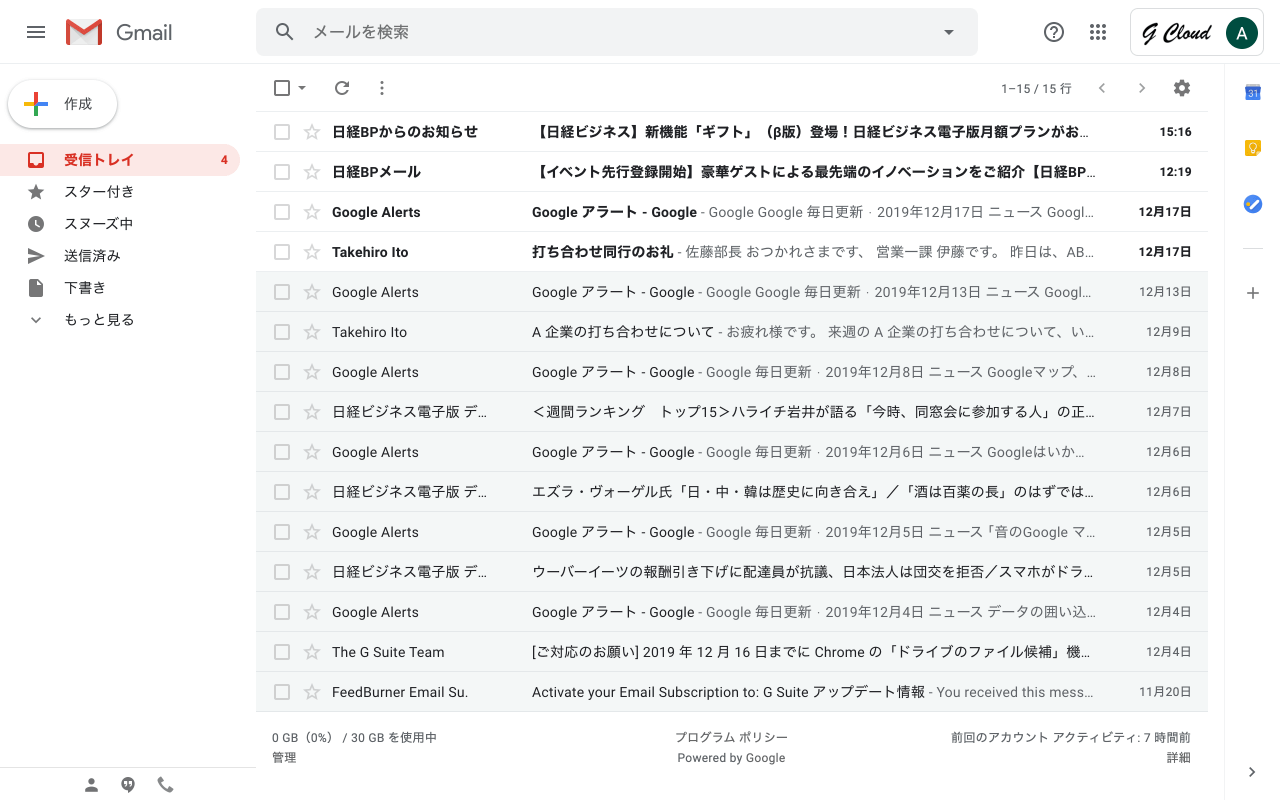Check the FeedBurner Email Su. email
The width and height of the screenshot is (1280, 800).
(282, 692)
